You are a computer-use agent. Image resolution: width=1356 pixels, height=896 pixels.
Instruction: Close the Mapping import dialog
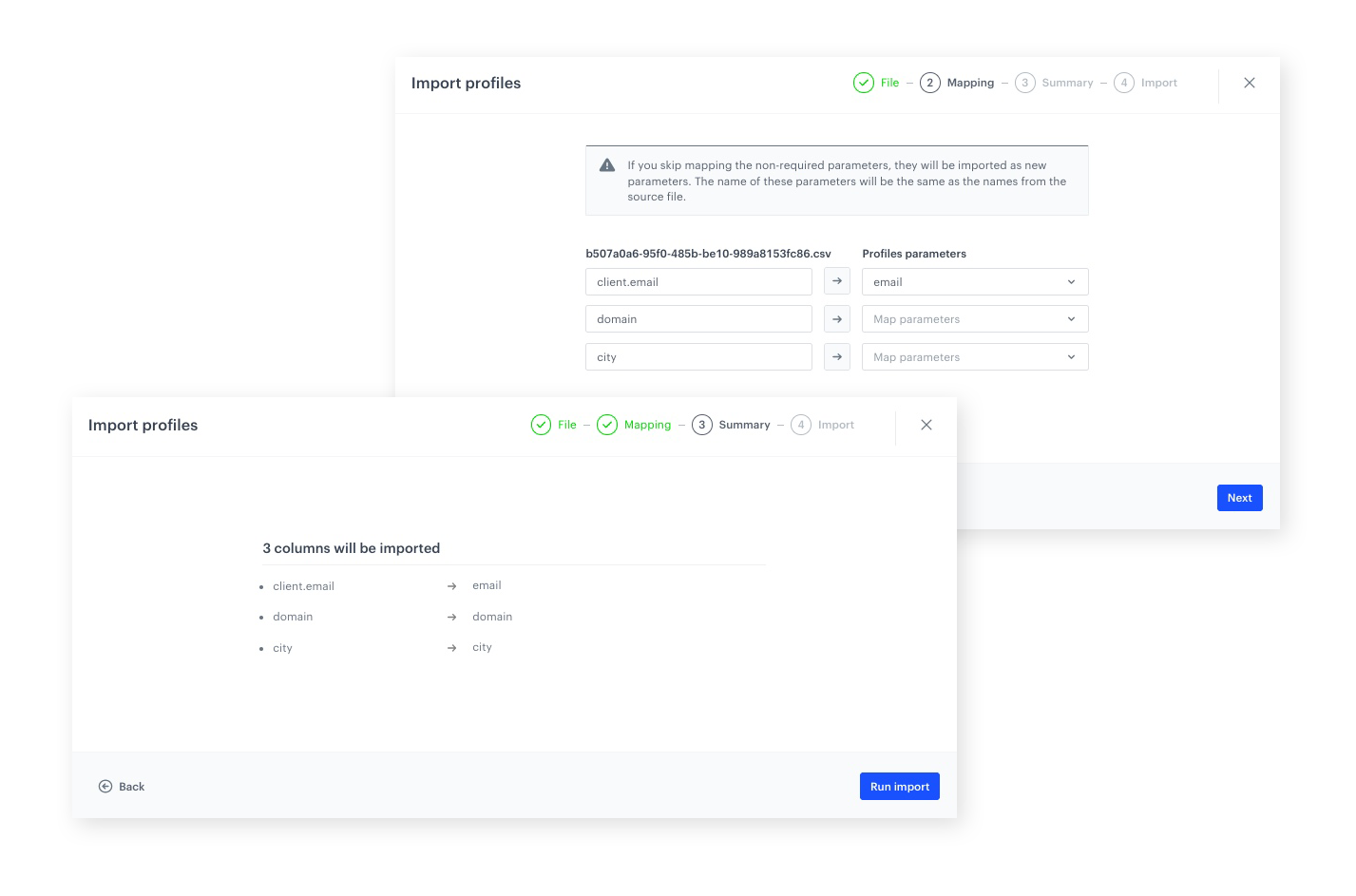[x=1250, y=83]
